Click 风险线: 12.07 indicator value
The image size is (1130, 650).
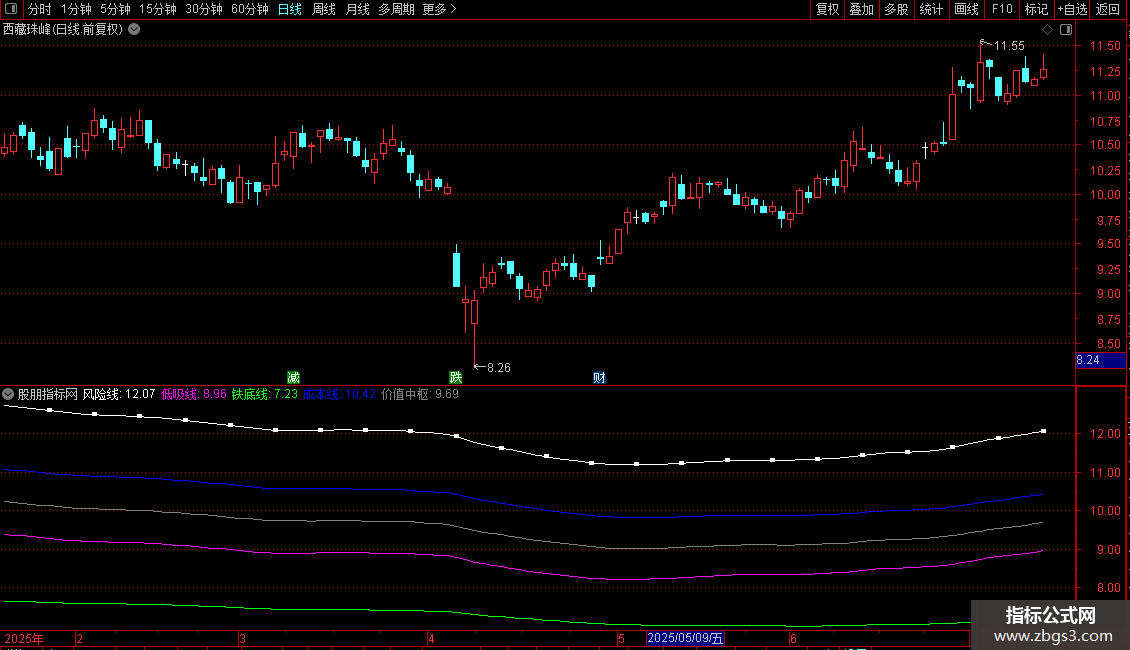[x=119, y=394]
